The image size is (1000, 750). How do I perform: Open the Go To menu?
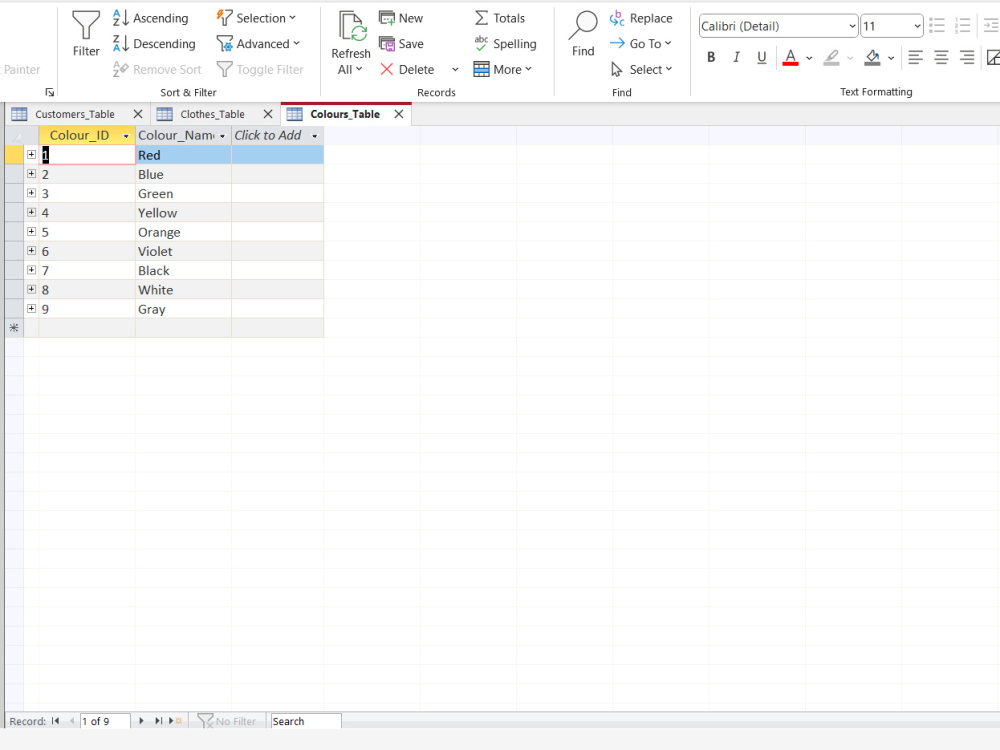tap(640, 44)
